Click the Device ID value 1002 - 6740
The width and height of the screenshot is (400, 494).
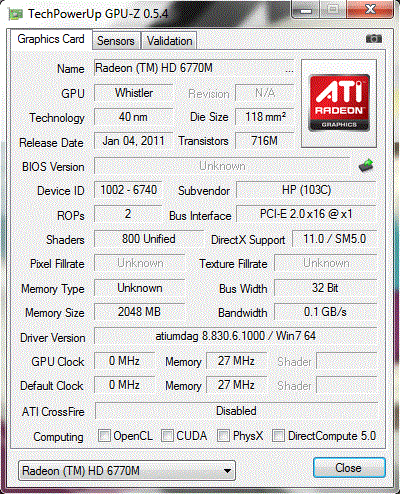(128, 190)
